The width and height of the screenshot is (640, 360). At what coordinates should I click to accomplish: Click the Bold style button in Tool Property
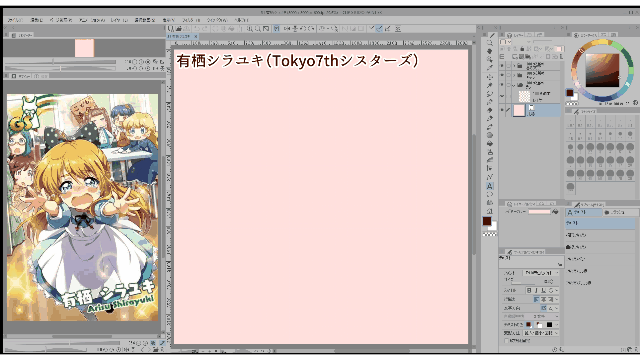coord(529,290)
